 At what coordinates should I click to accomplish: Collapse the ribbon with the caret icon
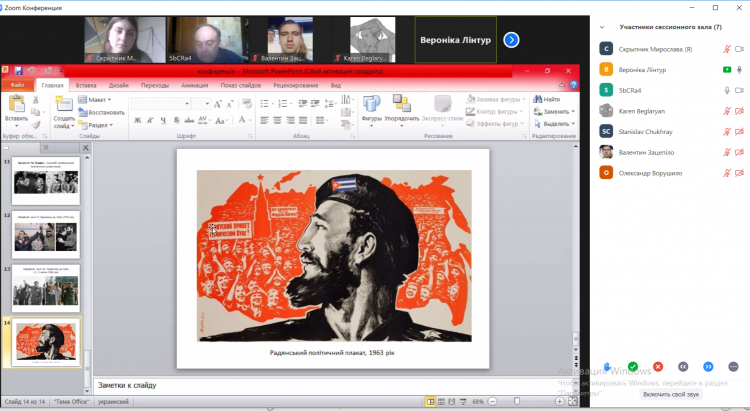[562, 85]
